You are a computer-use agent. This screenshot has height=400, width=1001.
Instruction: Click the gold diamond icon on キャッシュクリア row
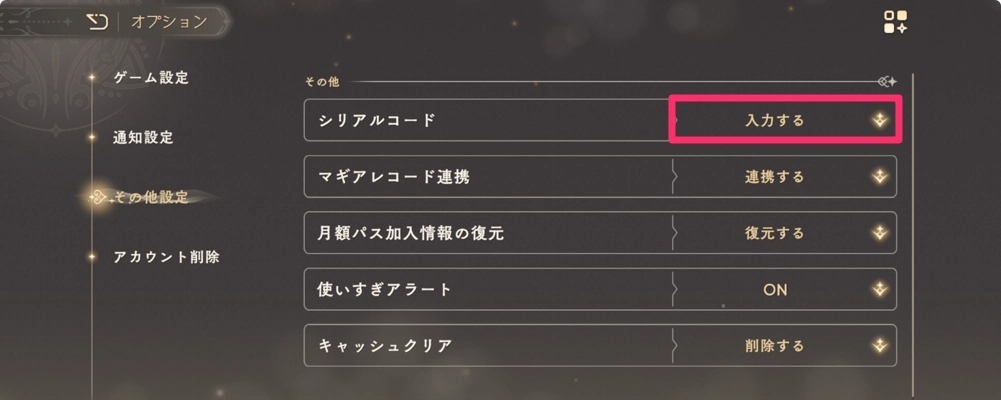click(879, 346)
